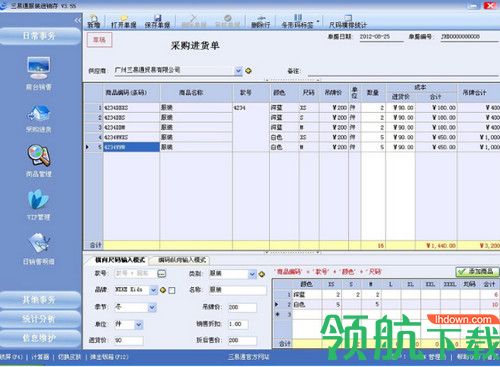The width and height of the screenshot is (500, 367).
Task: Click the 删除行 delete row toolbar icon
Action: click(x=261, y=21)
